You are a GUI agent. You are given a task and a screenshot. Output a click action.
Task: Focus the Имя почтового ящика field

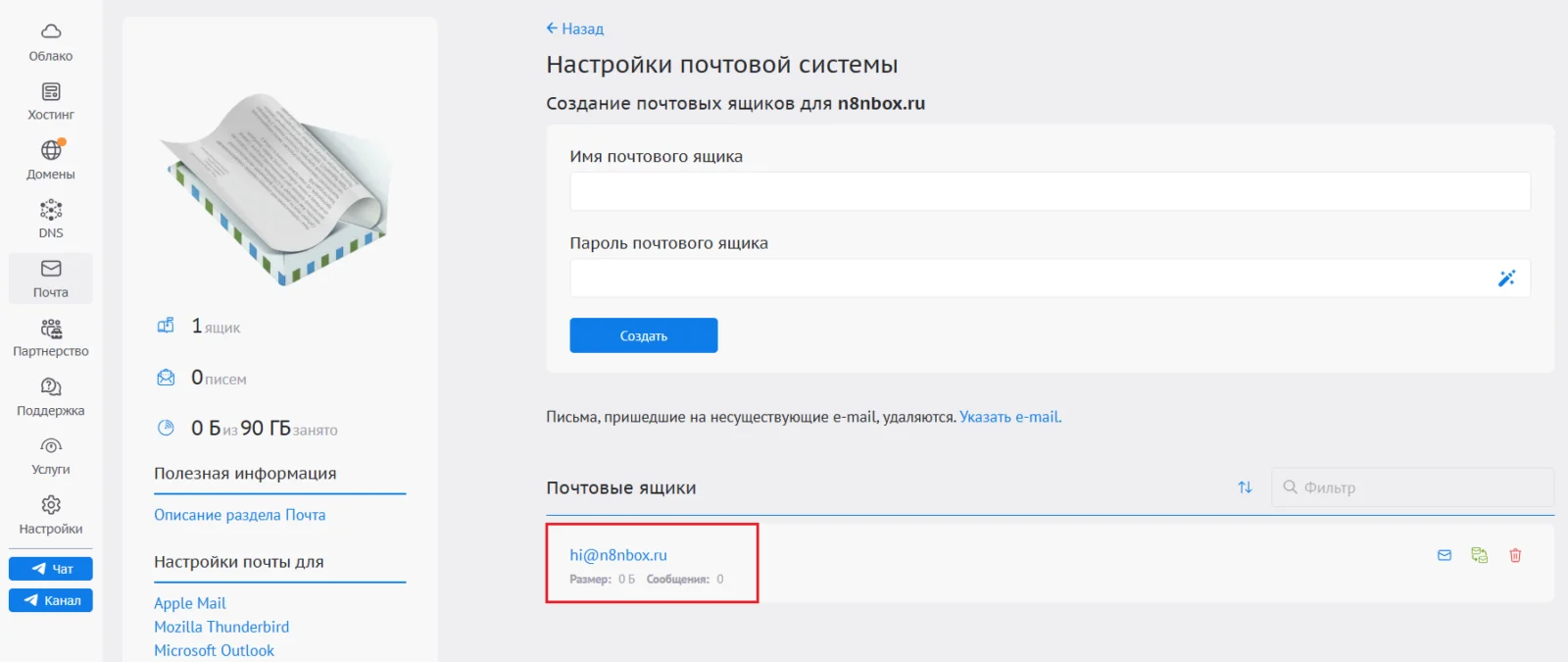point(1050,191)
